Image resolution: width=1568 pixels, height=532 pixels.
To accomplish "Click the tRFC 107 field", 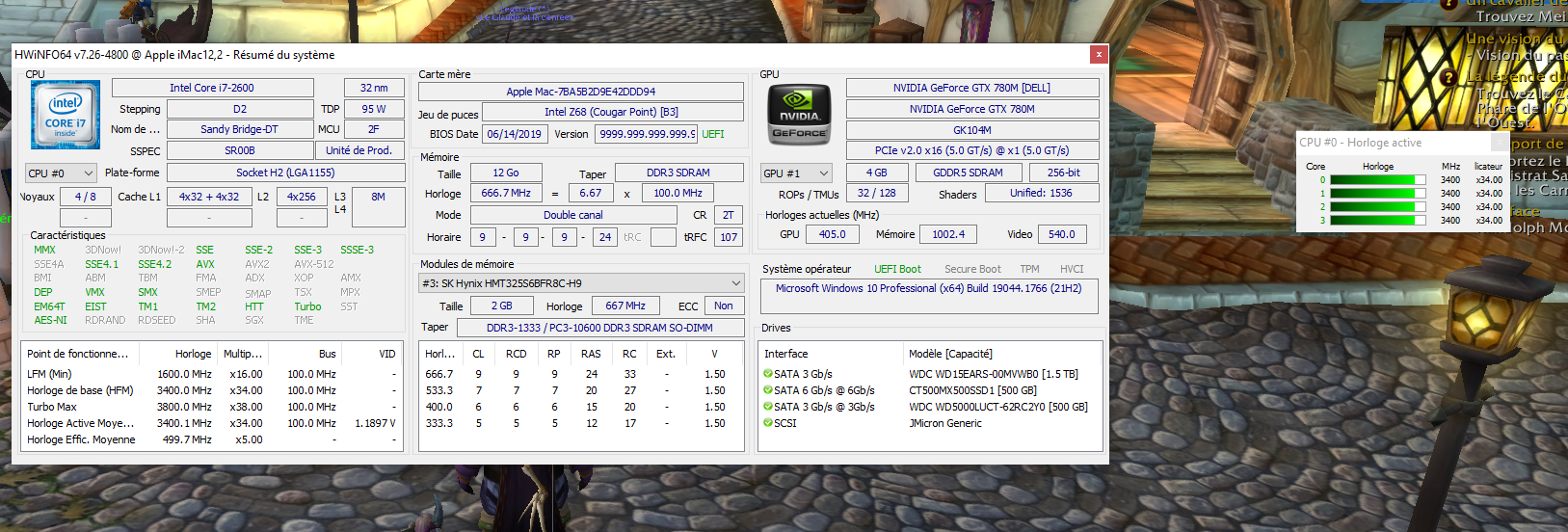I will point(729,237).
